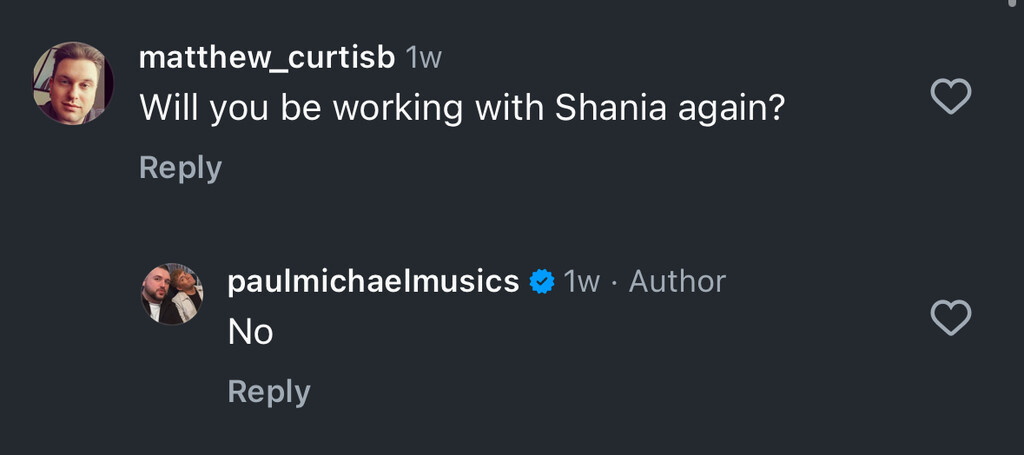The width and height of the screenshot is (1024, 455).
Task: Open paulmichaelmusics' profile picture
Action: (171, 294)
